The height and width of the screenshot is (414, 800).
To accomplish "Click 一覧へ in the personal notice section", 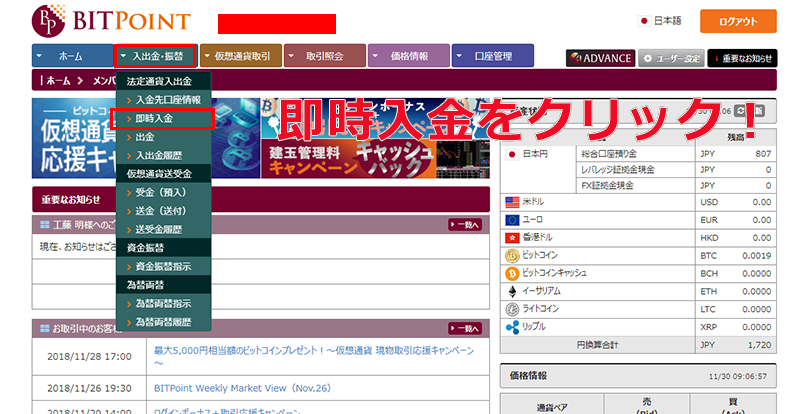I will (465, 225).
